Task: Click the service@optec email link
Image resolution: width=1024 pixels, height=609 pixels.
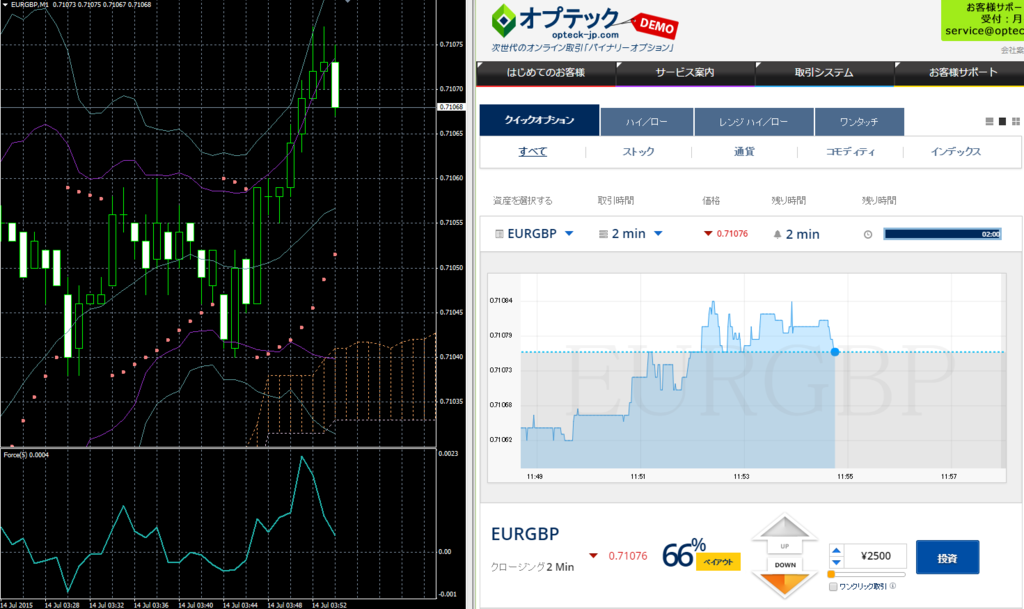Action: coord(984,31)
